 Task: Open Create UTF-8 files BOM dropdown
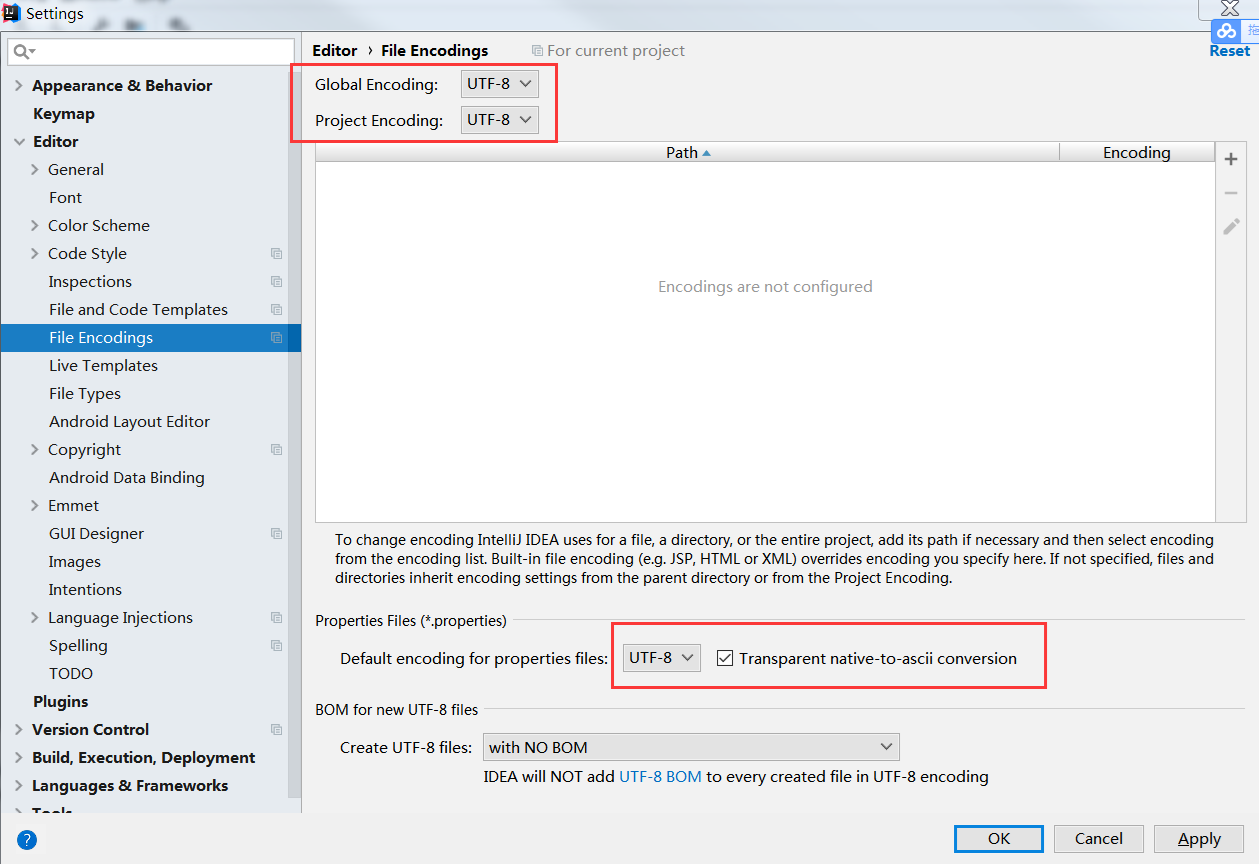pos(690,747)
